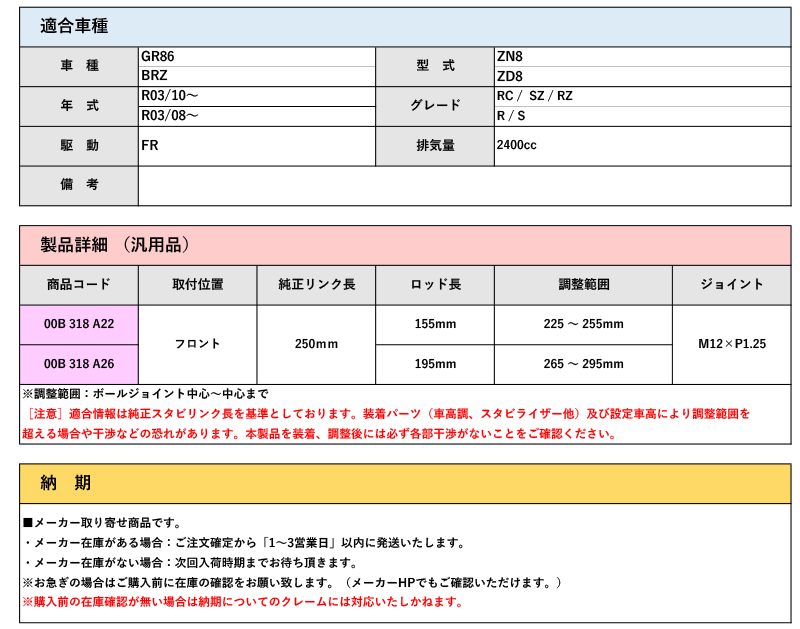Click the メーカー在庫がない場合 line
This screenshot has height=629, width=800.
(190, 563)
